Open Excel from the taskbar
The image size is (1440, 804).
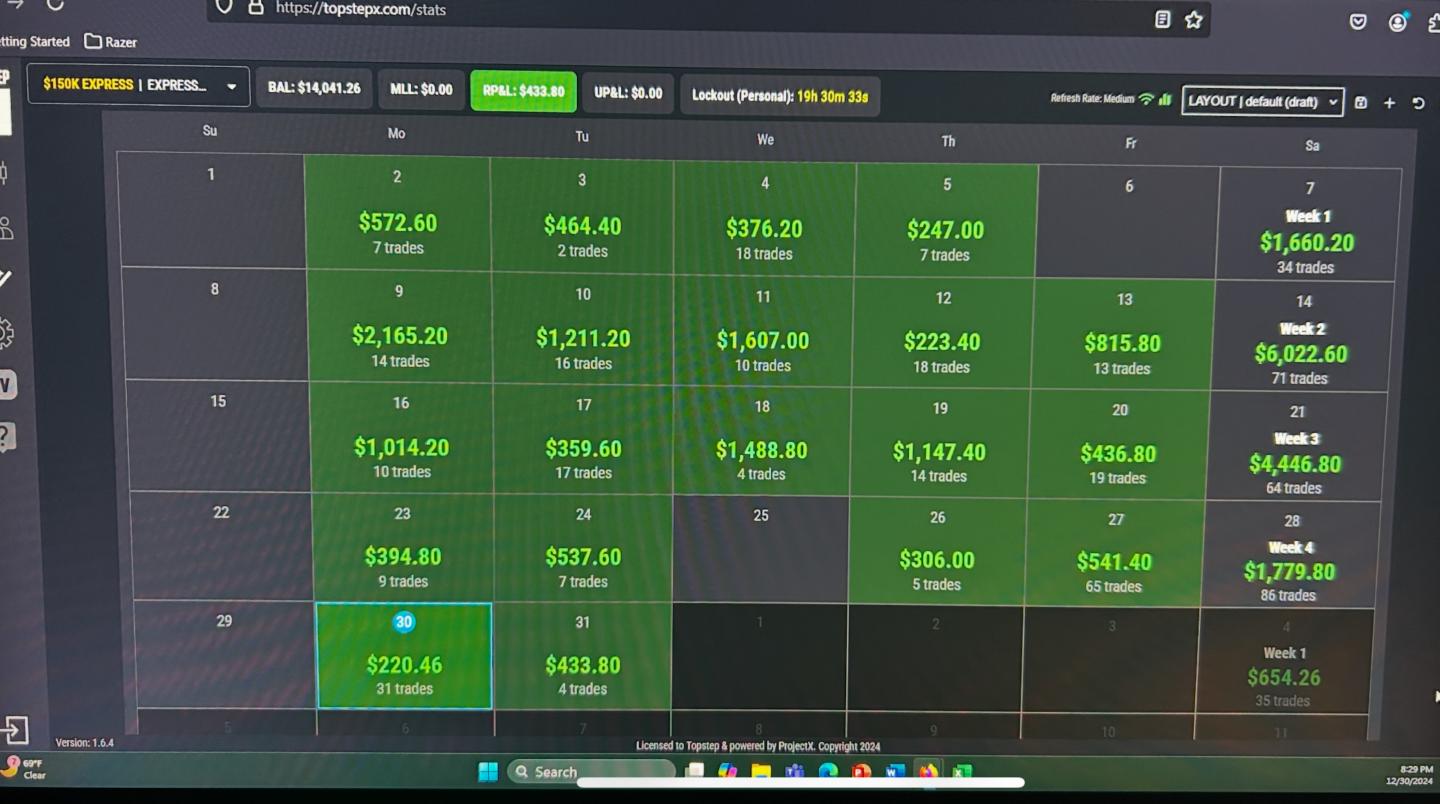pos(961,771)
